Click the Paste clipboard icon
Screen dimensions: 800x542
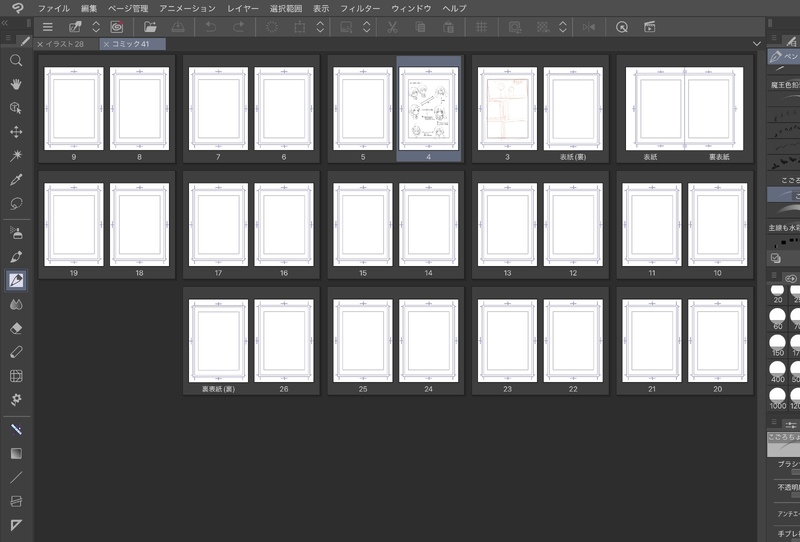pyautogui.click(x=448, y=27)
